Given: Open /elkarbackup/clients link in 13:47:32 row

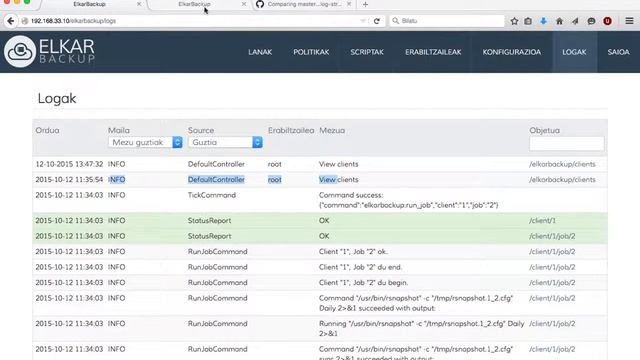Looking at the screenshot, I should tap(562, 164).
